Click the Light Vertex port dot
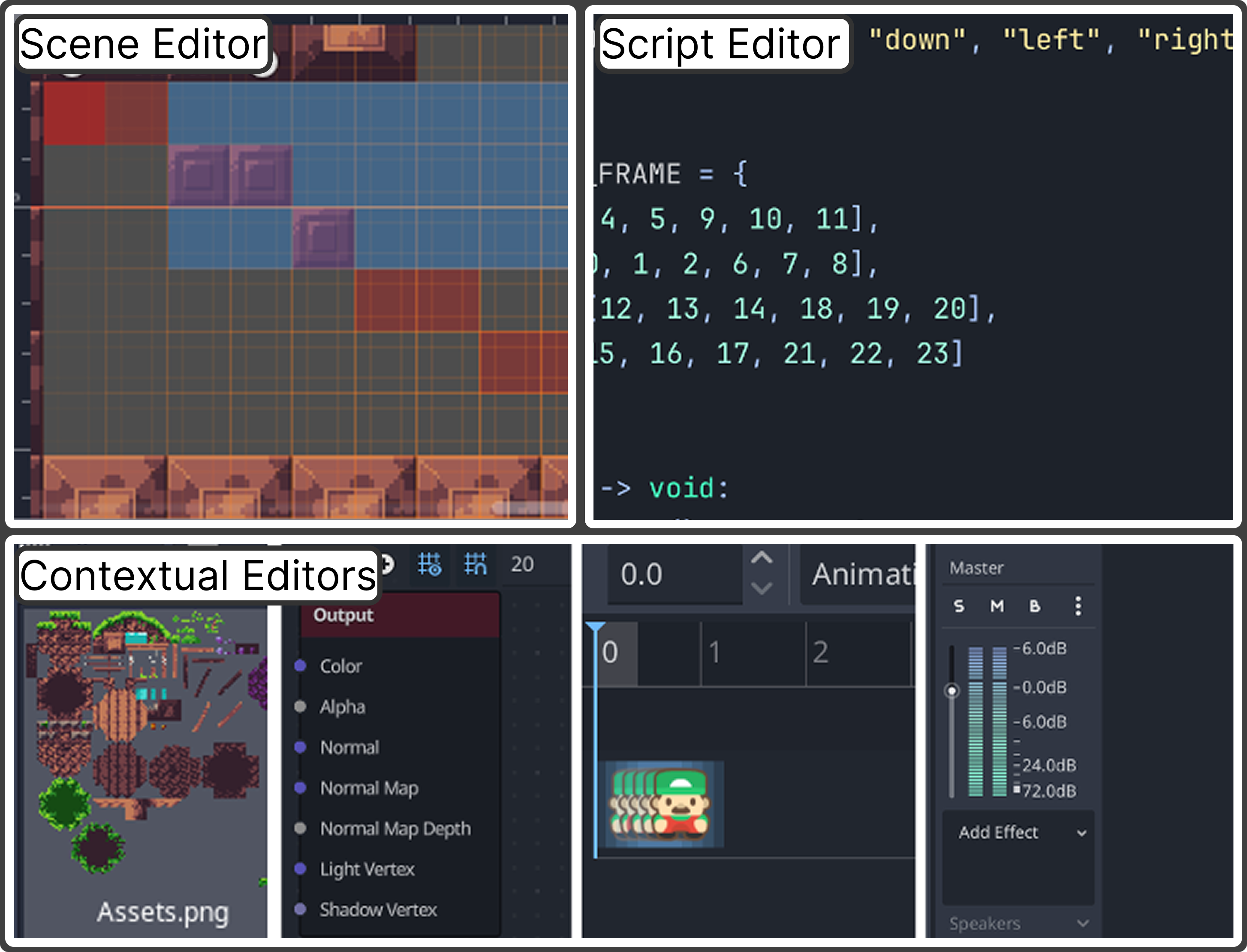 [300, 869]
